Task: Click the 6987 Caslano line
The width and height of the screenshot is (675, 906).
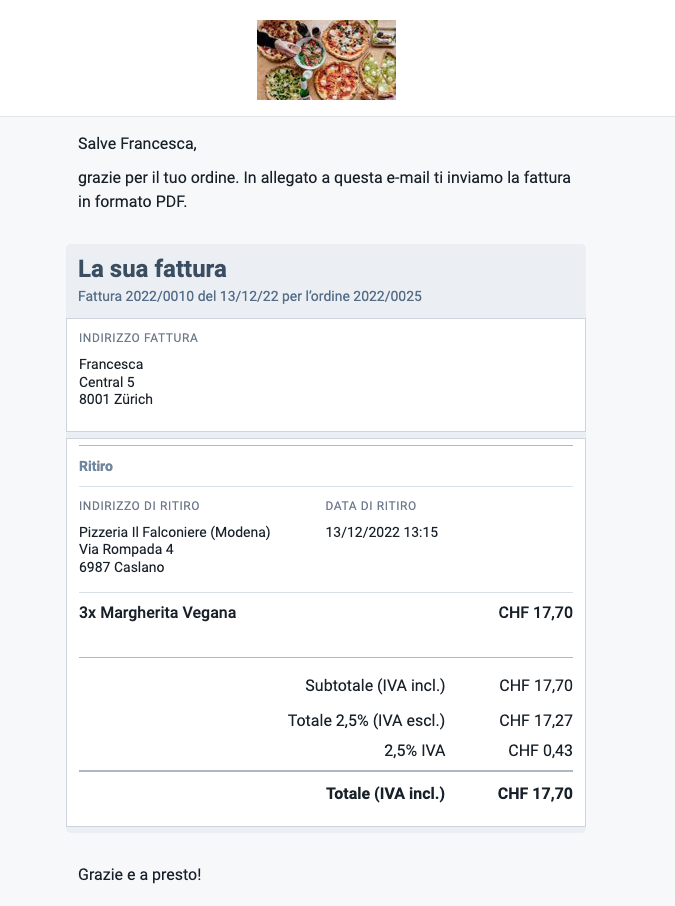Action: click(121, 567)
